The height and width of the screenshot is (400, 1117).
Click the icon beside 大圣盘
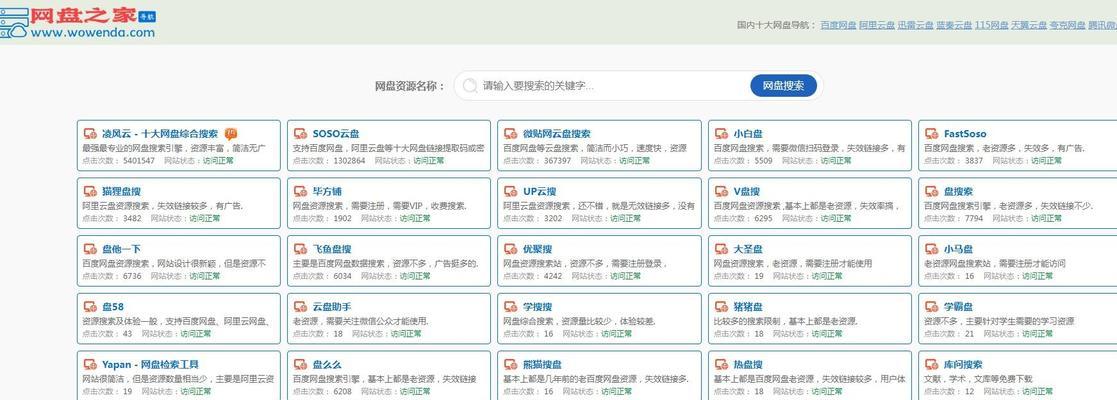pos(721,249)
